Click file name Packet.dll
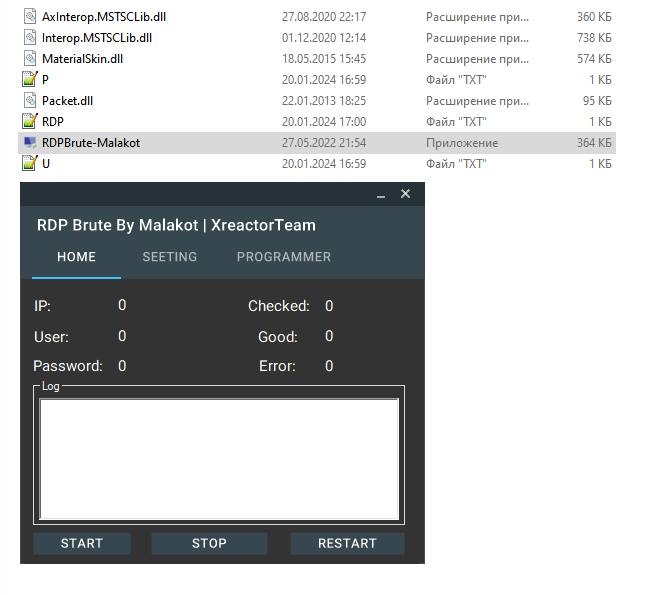Viewport: 660px width, 595px height. pos(67,101)
